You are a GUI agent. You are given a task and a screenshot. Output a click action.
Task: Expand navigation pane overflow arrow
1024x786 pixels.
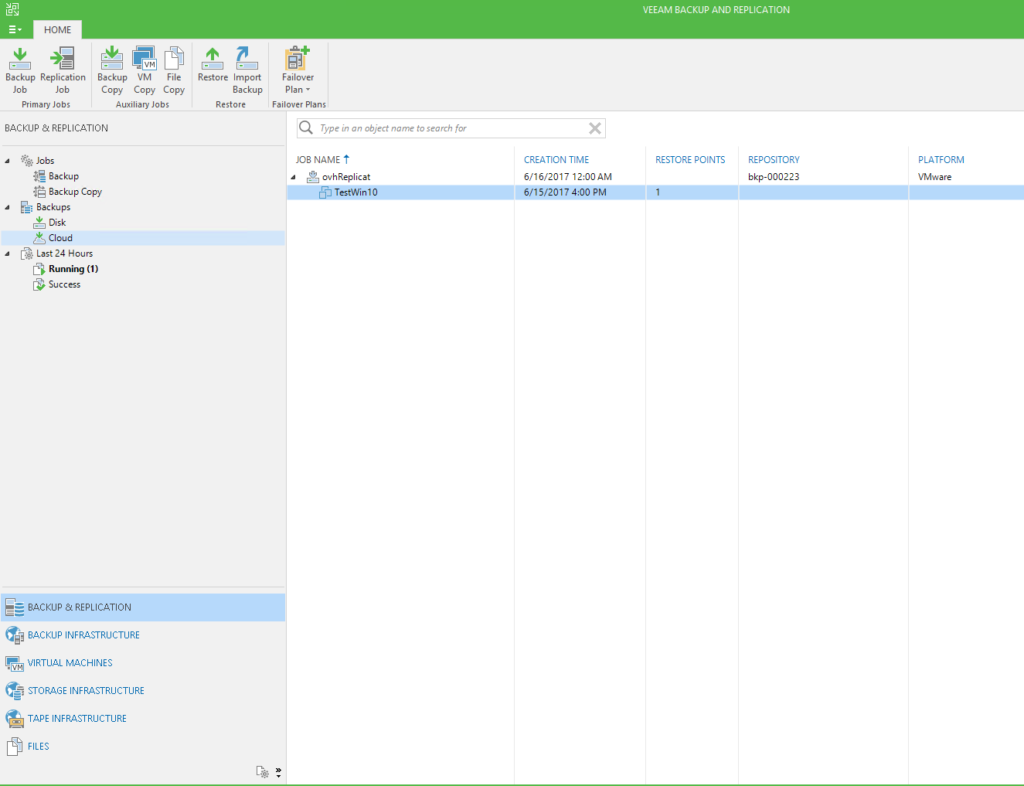[x=278, y=773]
